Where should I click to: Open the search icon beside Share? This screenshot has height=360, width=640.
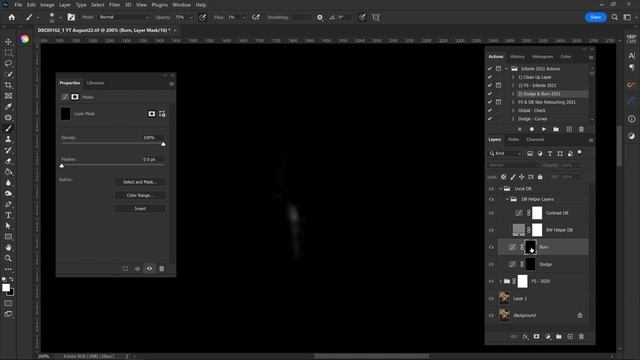pos(614,17)
